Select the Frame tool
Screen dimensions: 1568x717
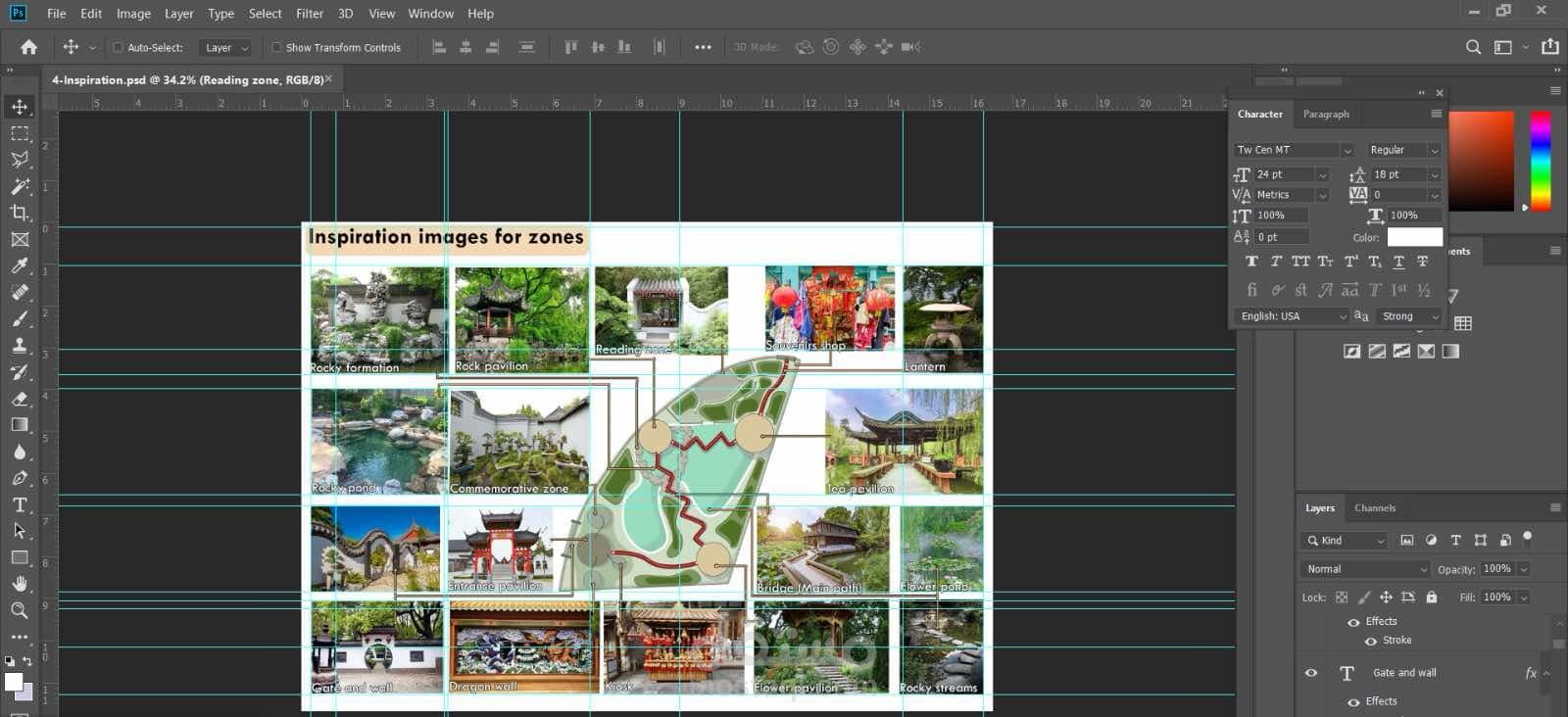20,239
